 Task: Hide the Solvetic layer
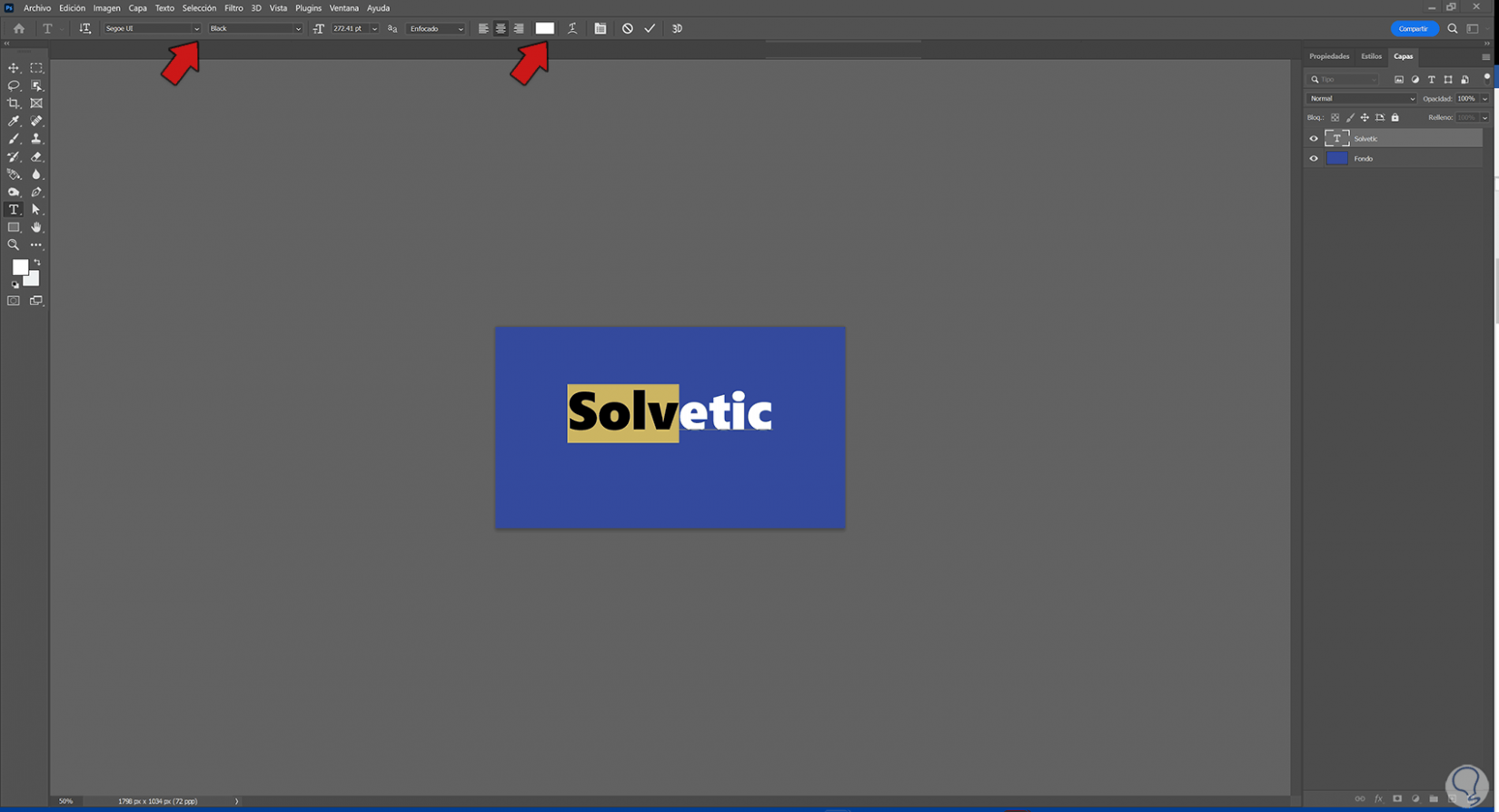tap(1314, 139)
